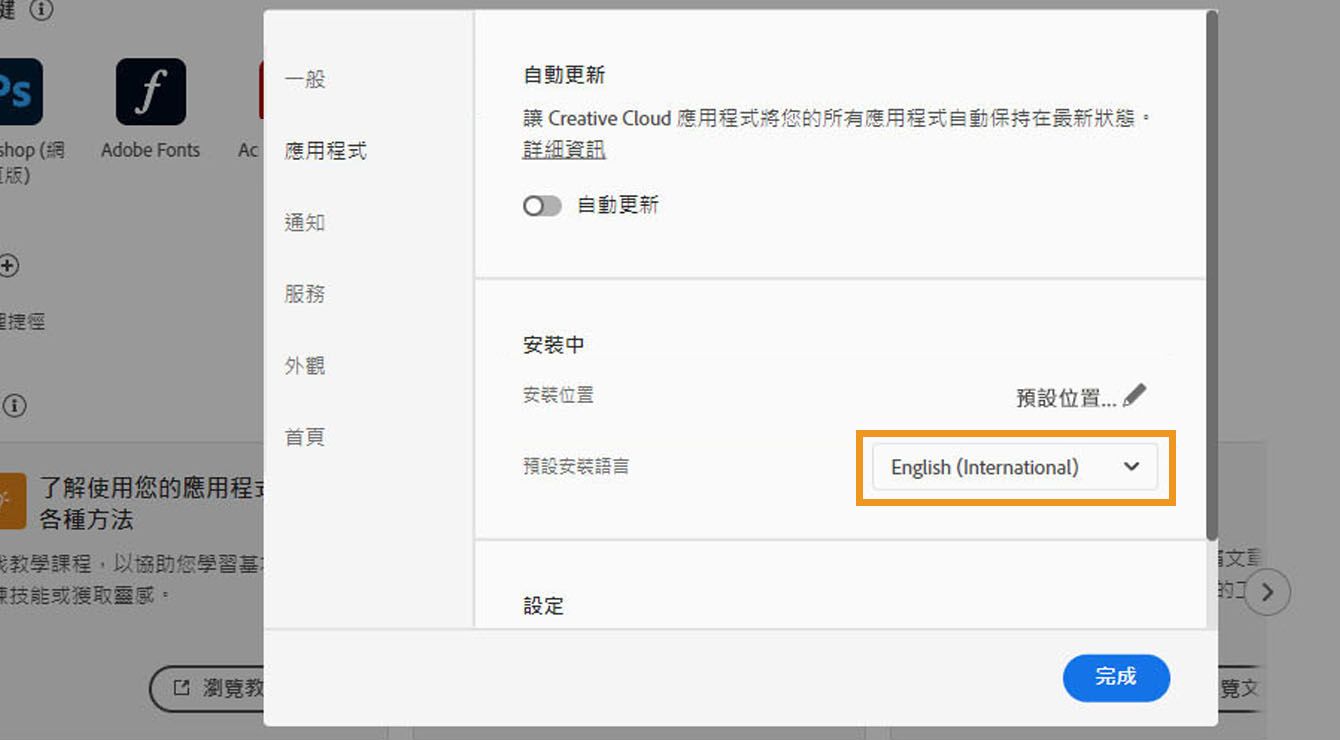Open the English (International) language dropdown
The height and width of the screenshot is (740, 1340).
click(1014, 466)
